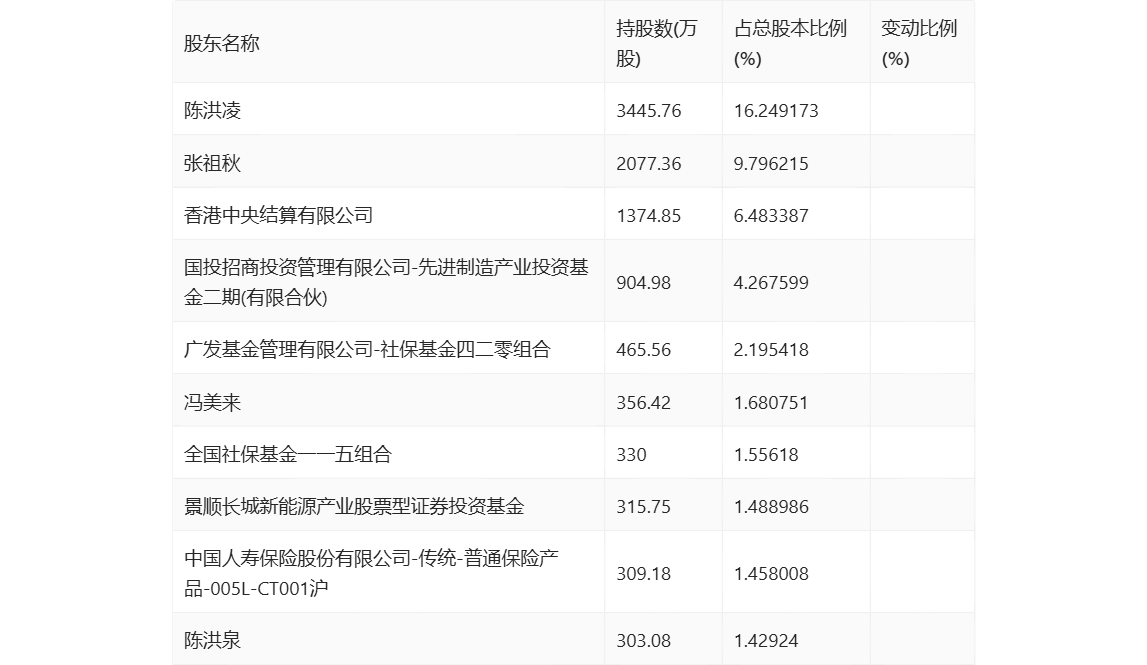Select the percentage 16.249173
Image resolution: width=1147 pixels, height=665 pixels.
[x=776, y=110]
